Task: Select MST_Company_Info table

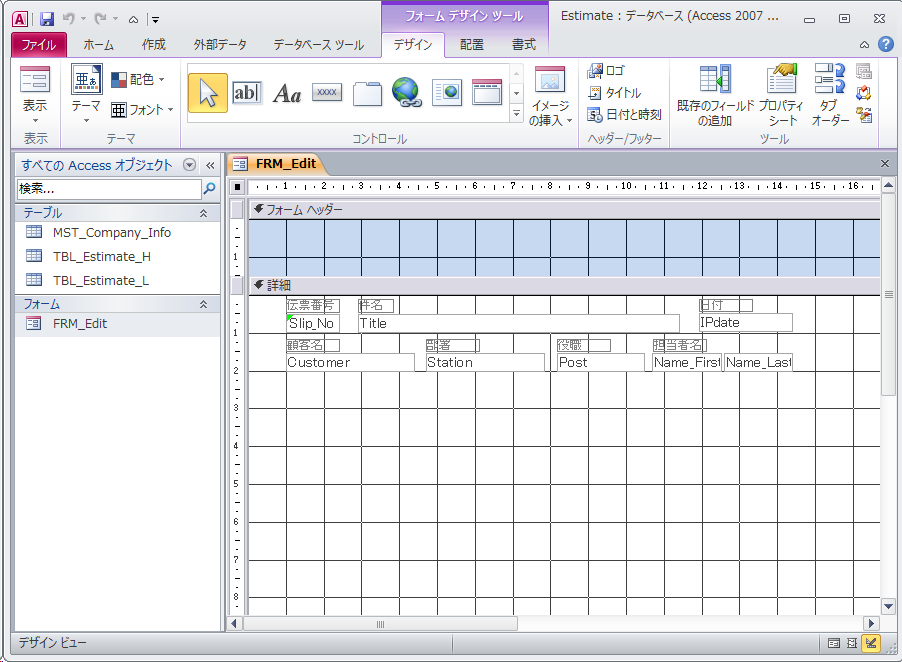Action: [117, 232]
